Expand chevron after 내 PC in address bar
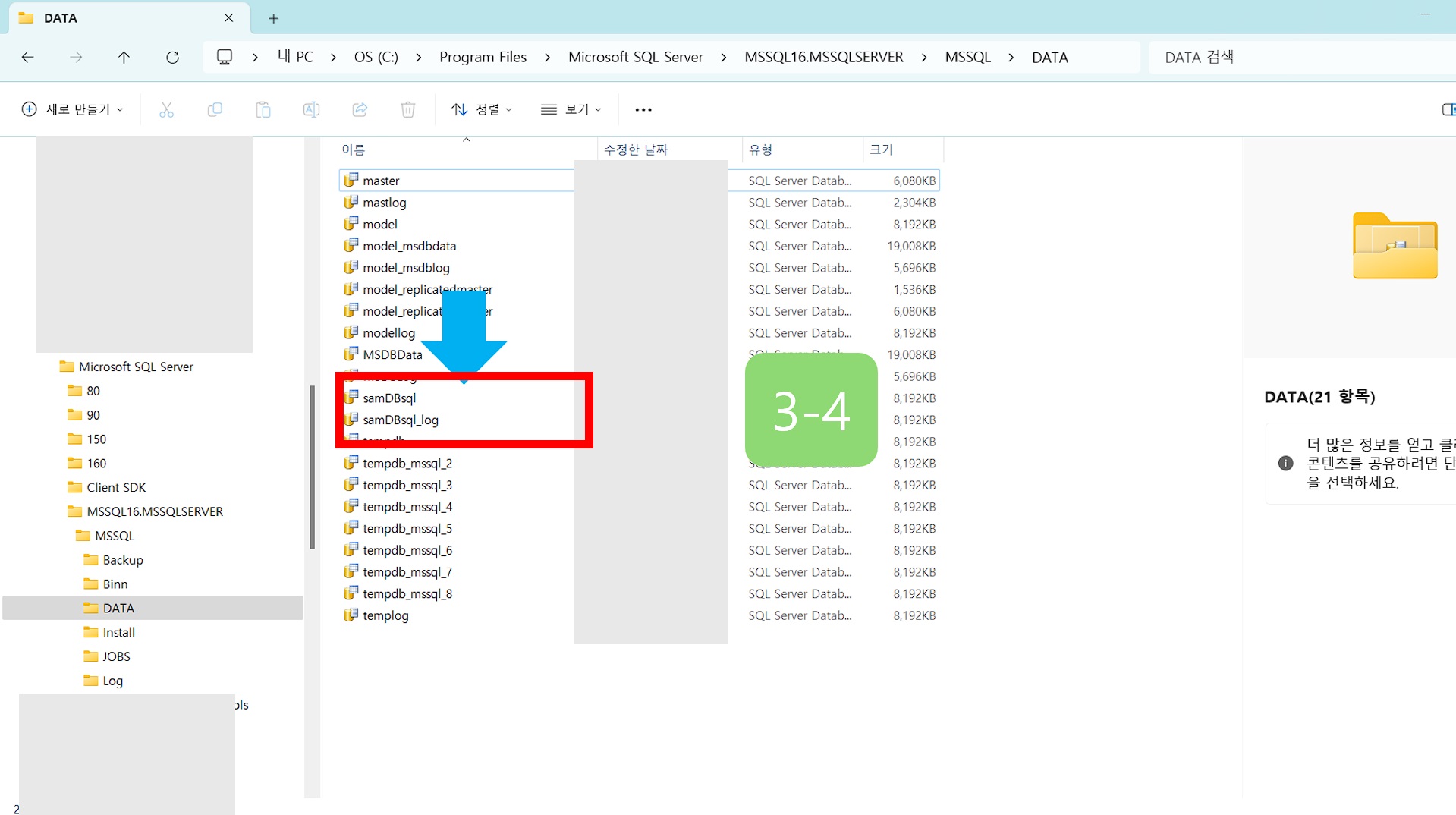The image size is (1456, 815). pos(333,58)
